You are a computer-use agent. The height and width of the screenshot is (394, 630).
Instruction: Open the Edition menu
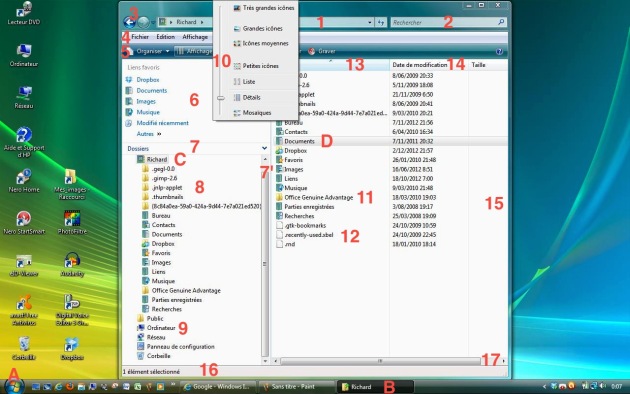(166, 37)
